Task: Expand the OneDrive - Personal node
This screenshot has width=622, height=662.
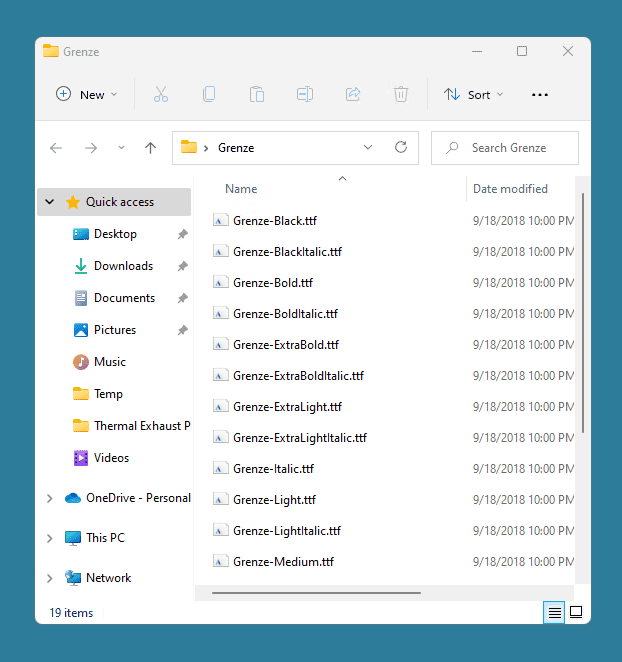Action: pos(49,498)
